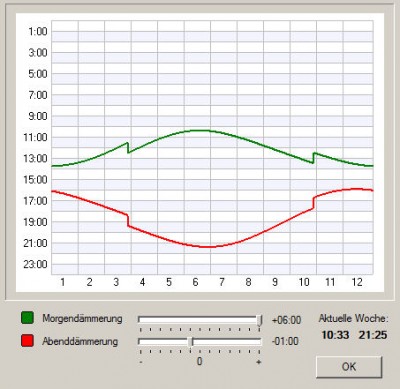Viewport: 400px width, 389px height.
Task: Click the green Morgendämmerung color swatch
Action: pyautogui.click(x=27, y=318)
